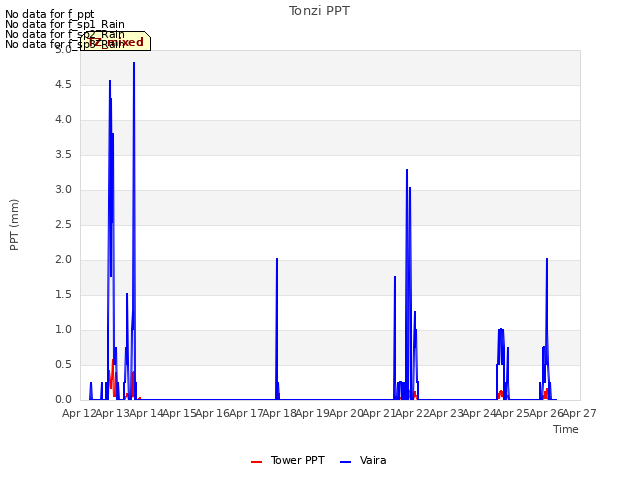The height and width of the screenshot is (480, 640).
Task: Toggle the Vaira legend entry
Action: point(363,460)
